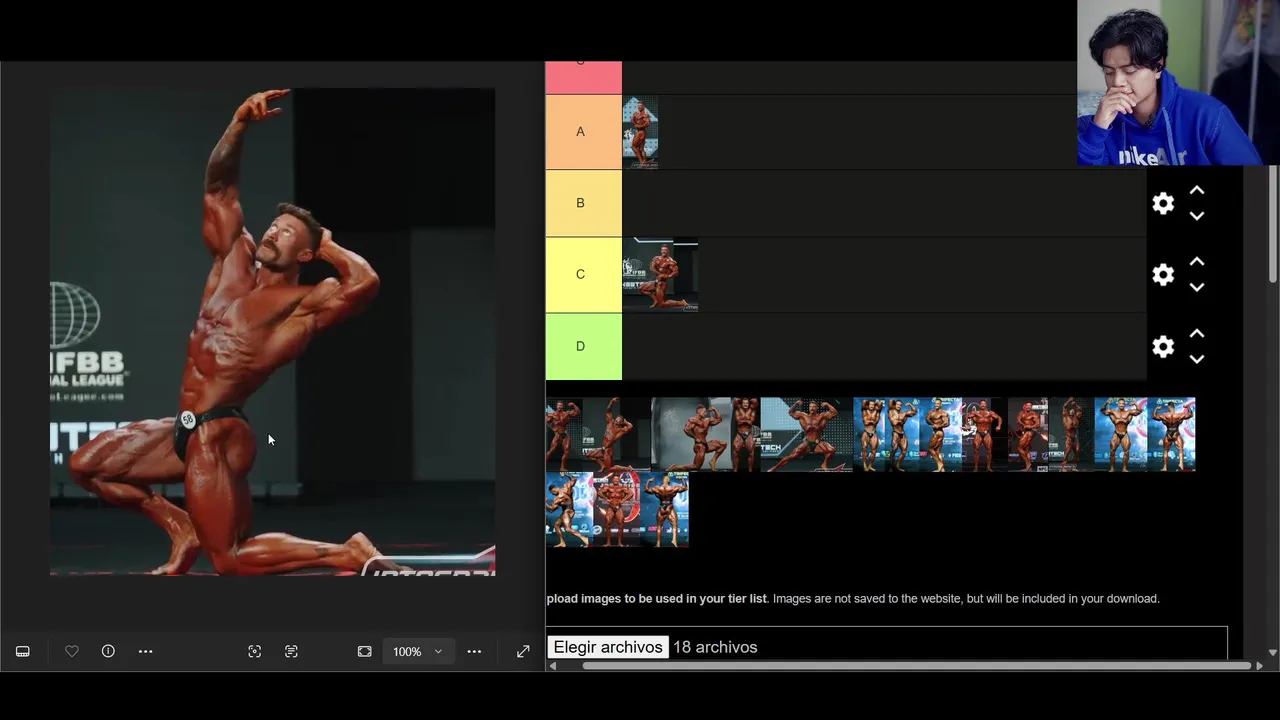Open settings gear for tier C row
Screen dimensions: 1280x720
pyautogui.click(x=1163, y=275)
